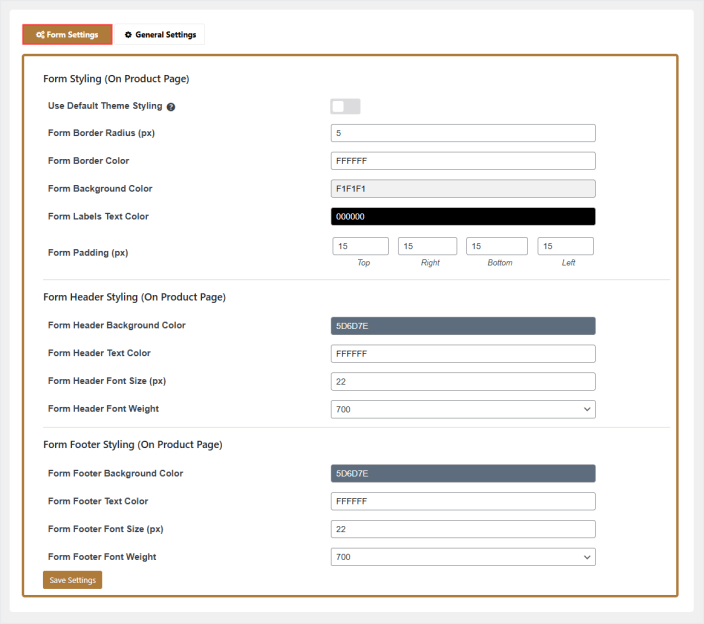Click the 'Form Header Font Size (px)' label
The height and width of the screenshot is (624, 704).
coord(107,381)
